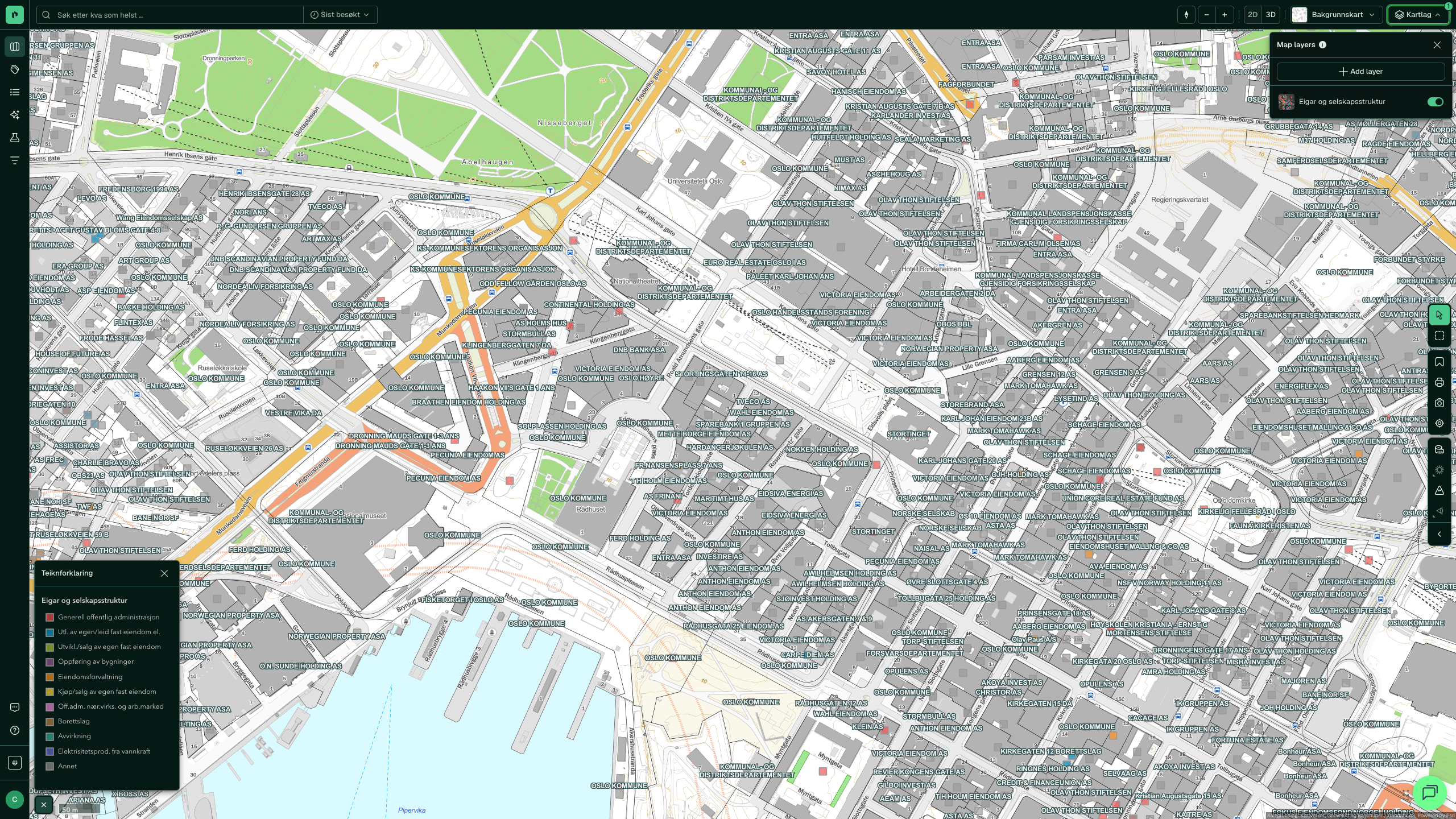Open the filter sidebar icon
This screenshot has height=819, width=1456.
point(15,160)
